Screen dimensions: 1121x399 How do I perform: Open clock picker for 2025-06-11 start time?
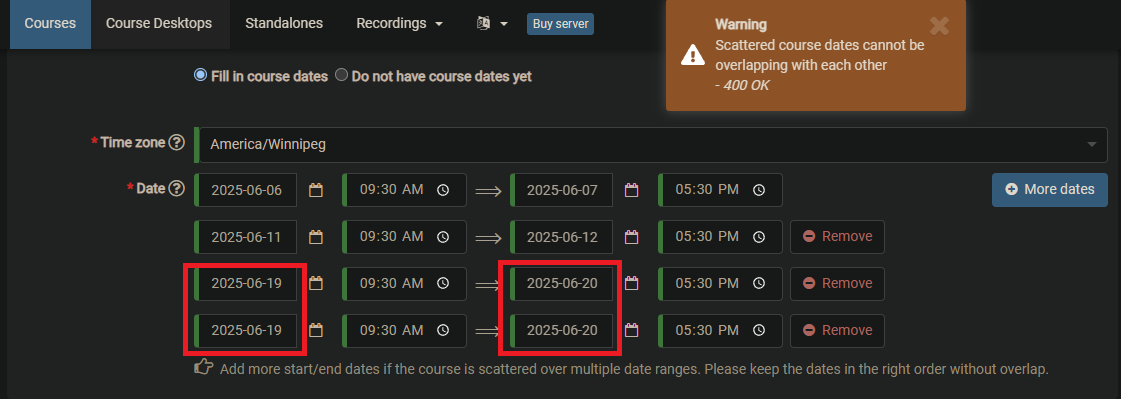(x=443, y=237)
